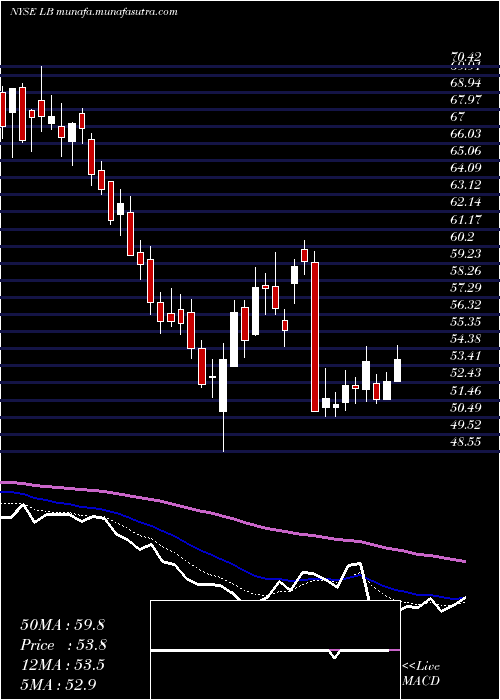500x700 pixels.
Task: Select the 48.55 price axis label
Action: (466, 441)
